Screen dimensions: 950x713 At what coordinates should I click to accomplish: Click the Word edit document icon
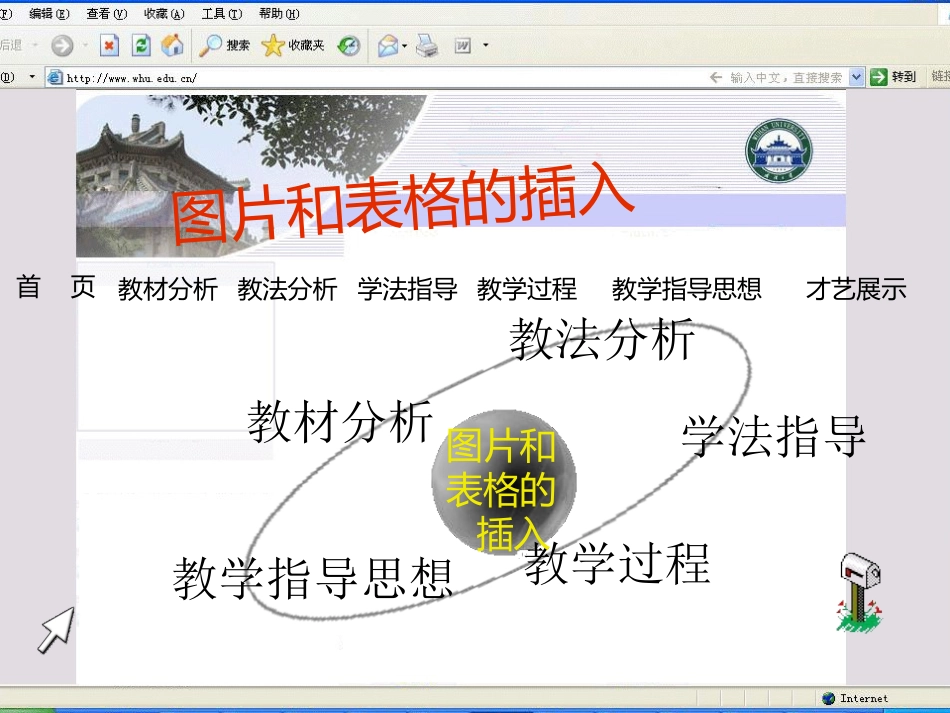click(463, 45)
